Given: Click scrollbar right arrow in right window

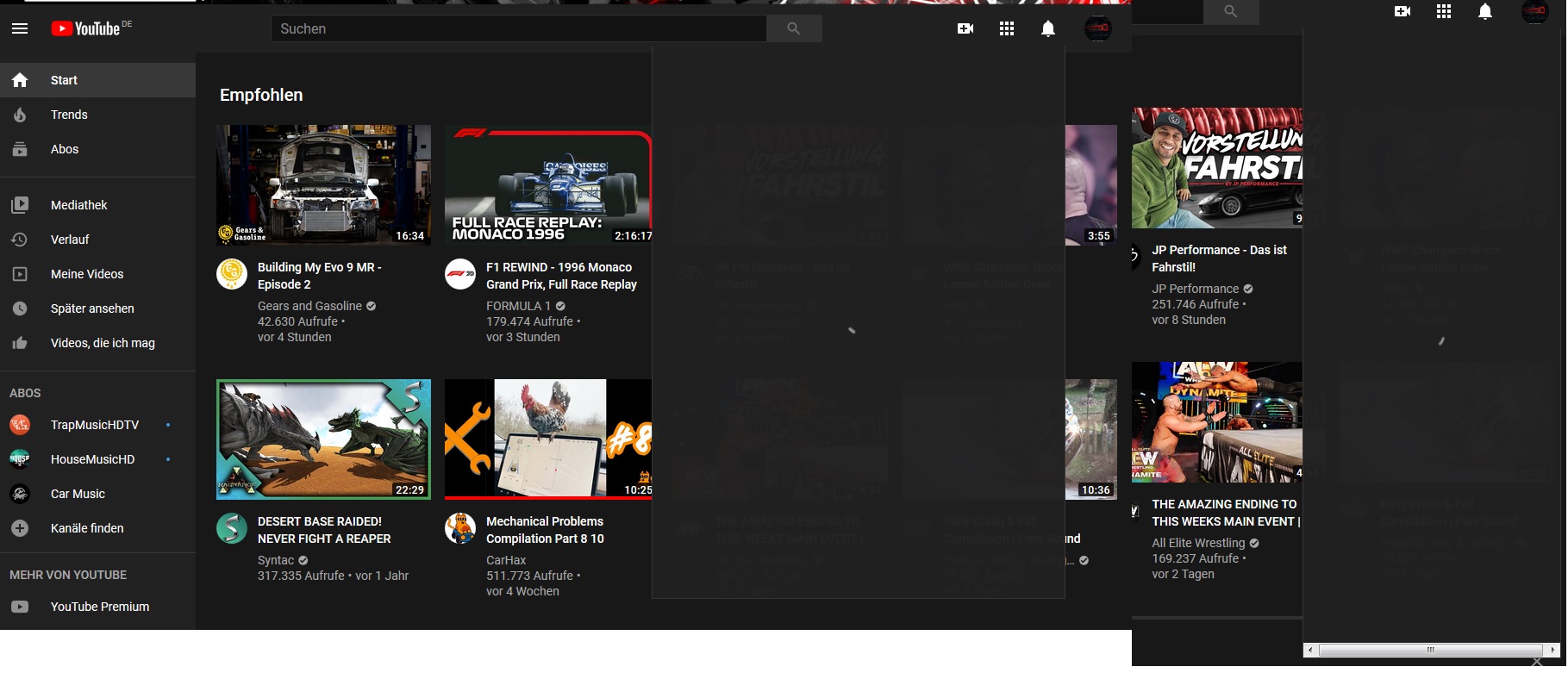Looking at the screenshot, I should [1553, 650].
